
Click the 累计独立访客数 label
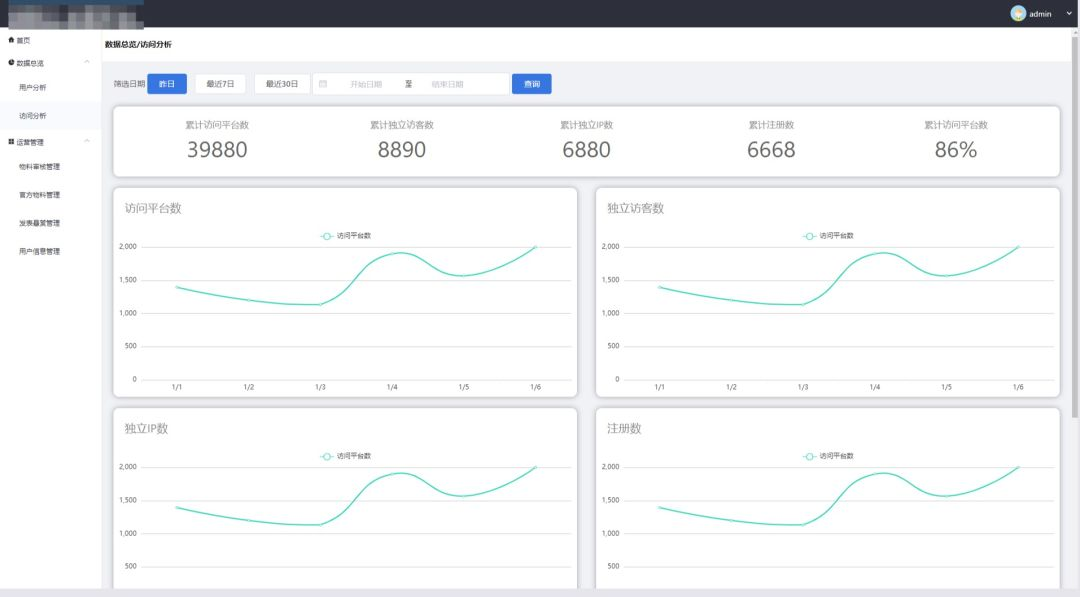402,125
